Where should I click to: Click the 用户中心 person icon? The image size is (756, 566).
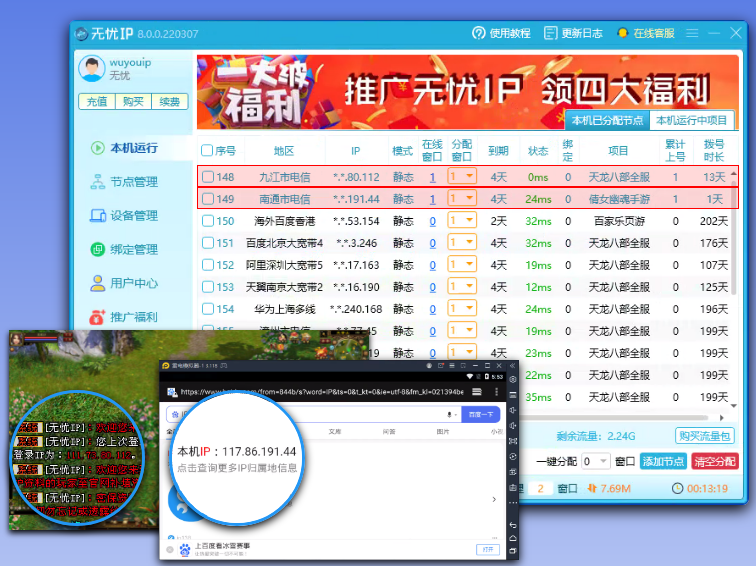pos(97,283)
